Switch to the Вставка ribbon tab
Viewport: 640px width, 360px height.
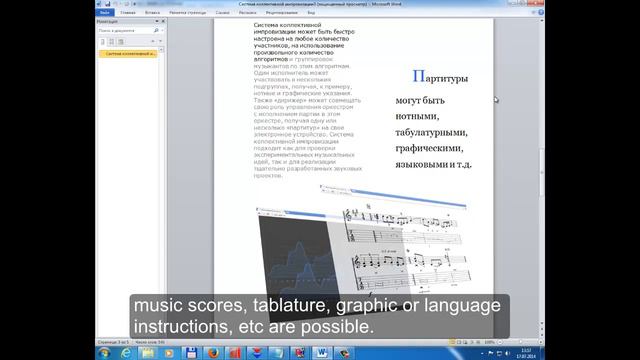pos(152,13)
